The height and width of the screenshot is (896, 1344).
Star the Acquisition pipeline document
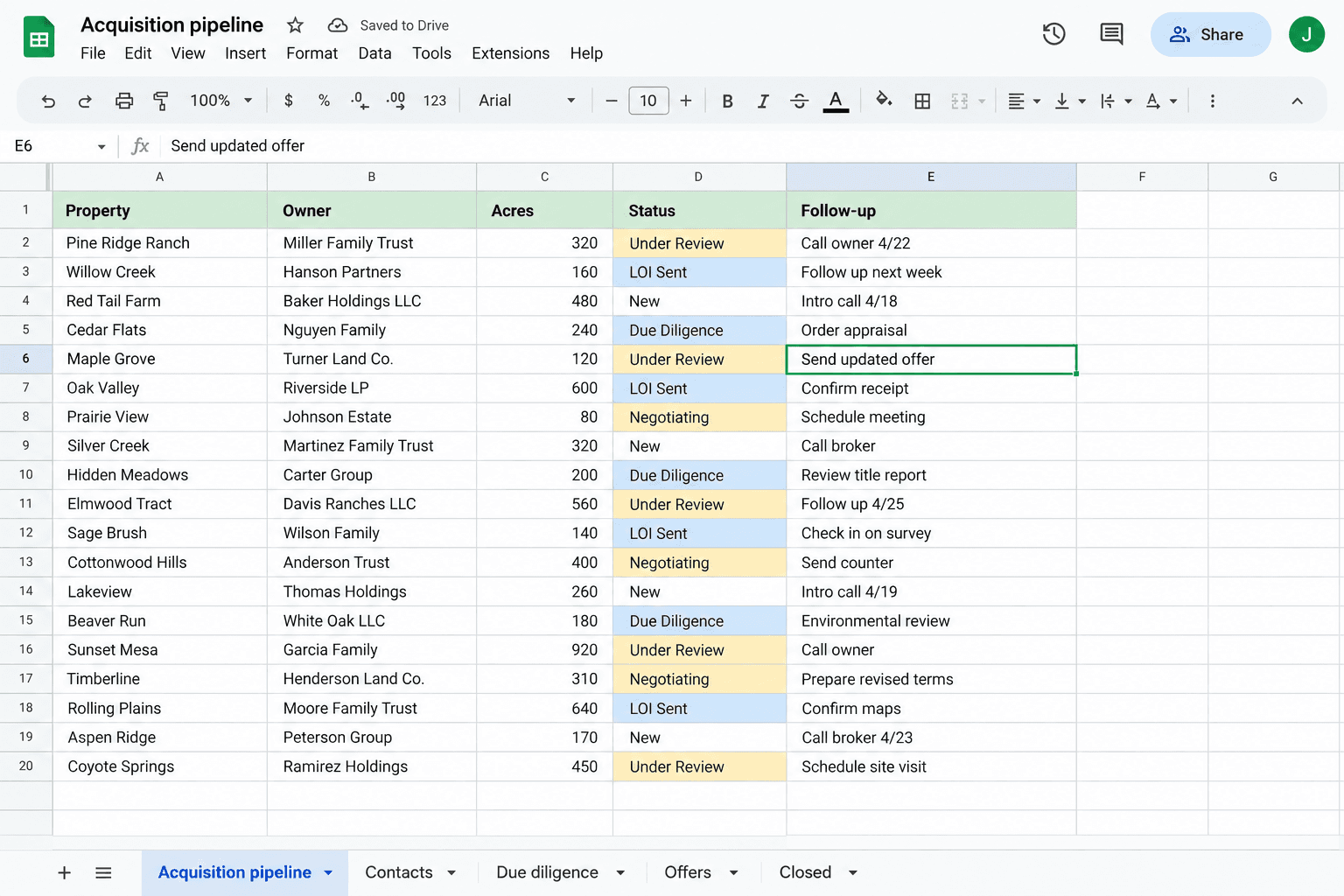[296, 25]
